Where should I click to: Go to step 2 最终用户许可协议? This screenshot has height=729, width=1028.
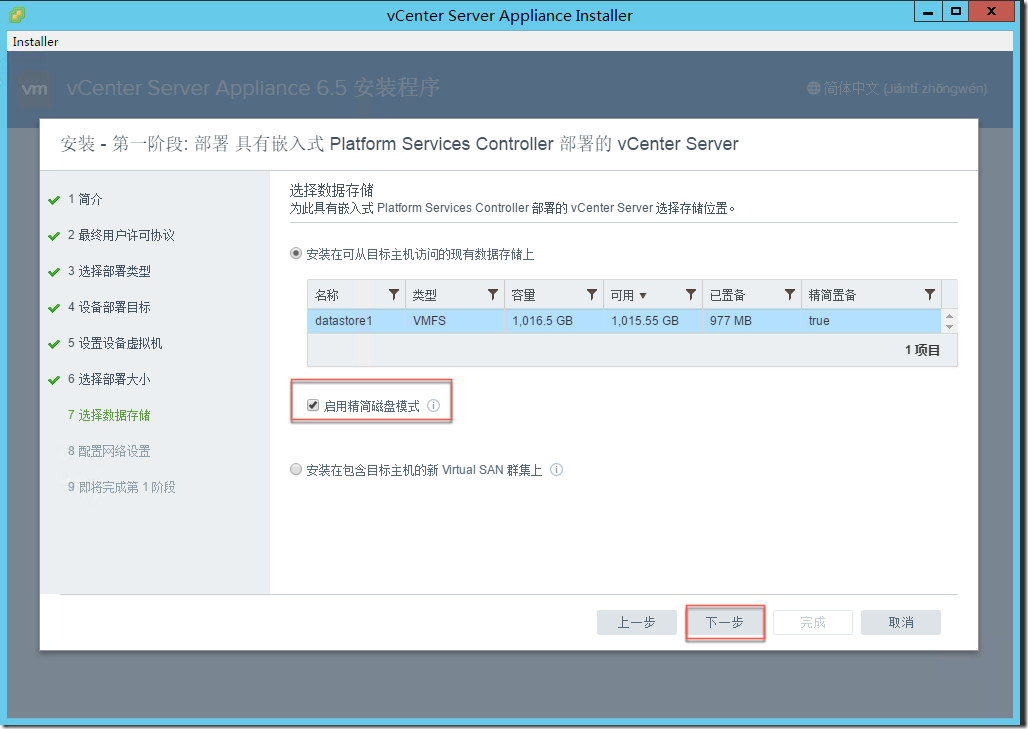121,235
